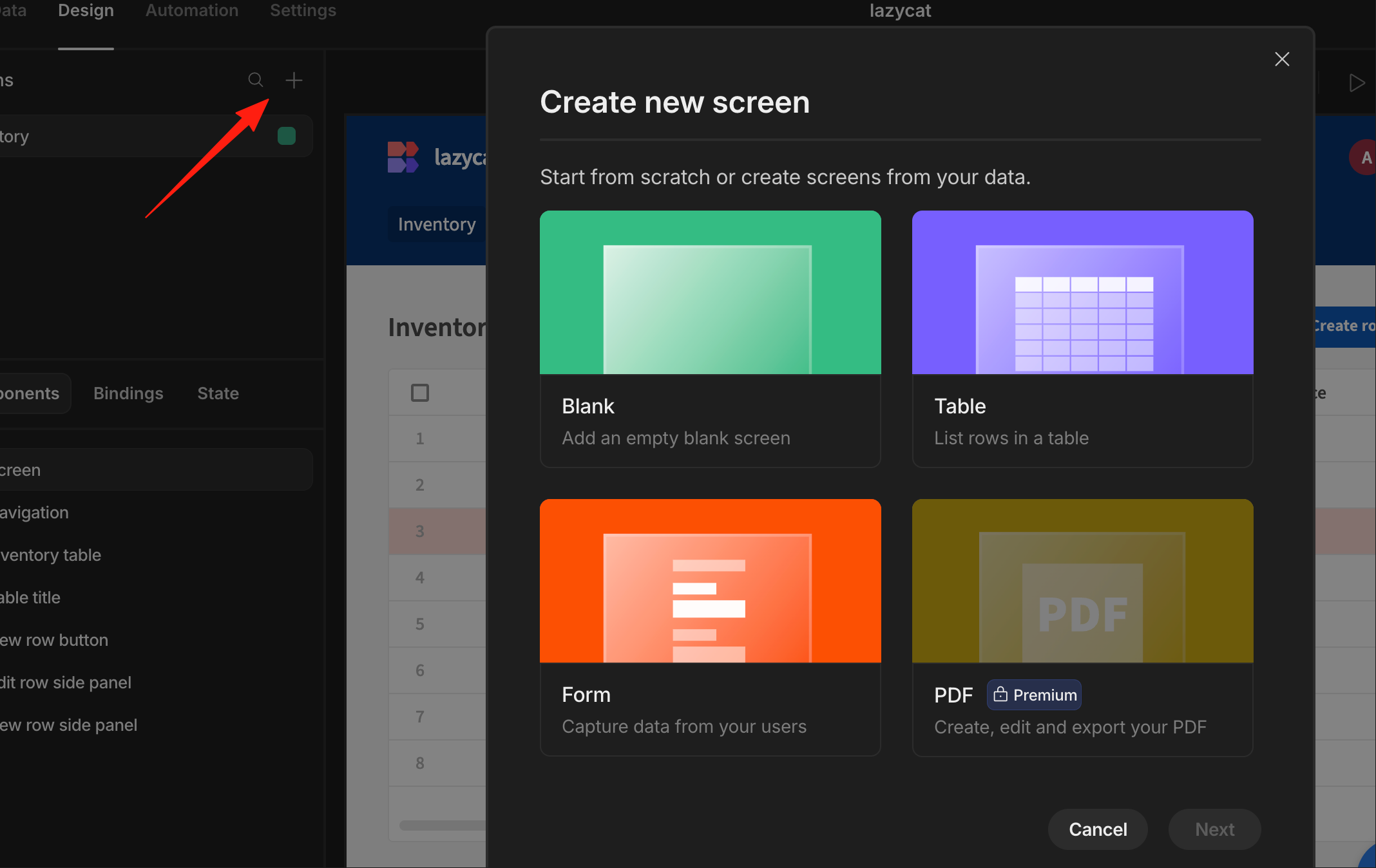Screen dimensions: 1376x868
Task: Click table row number 5
Action: click(x=420, y=624)
